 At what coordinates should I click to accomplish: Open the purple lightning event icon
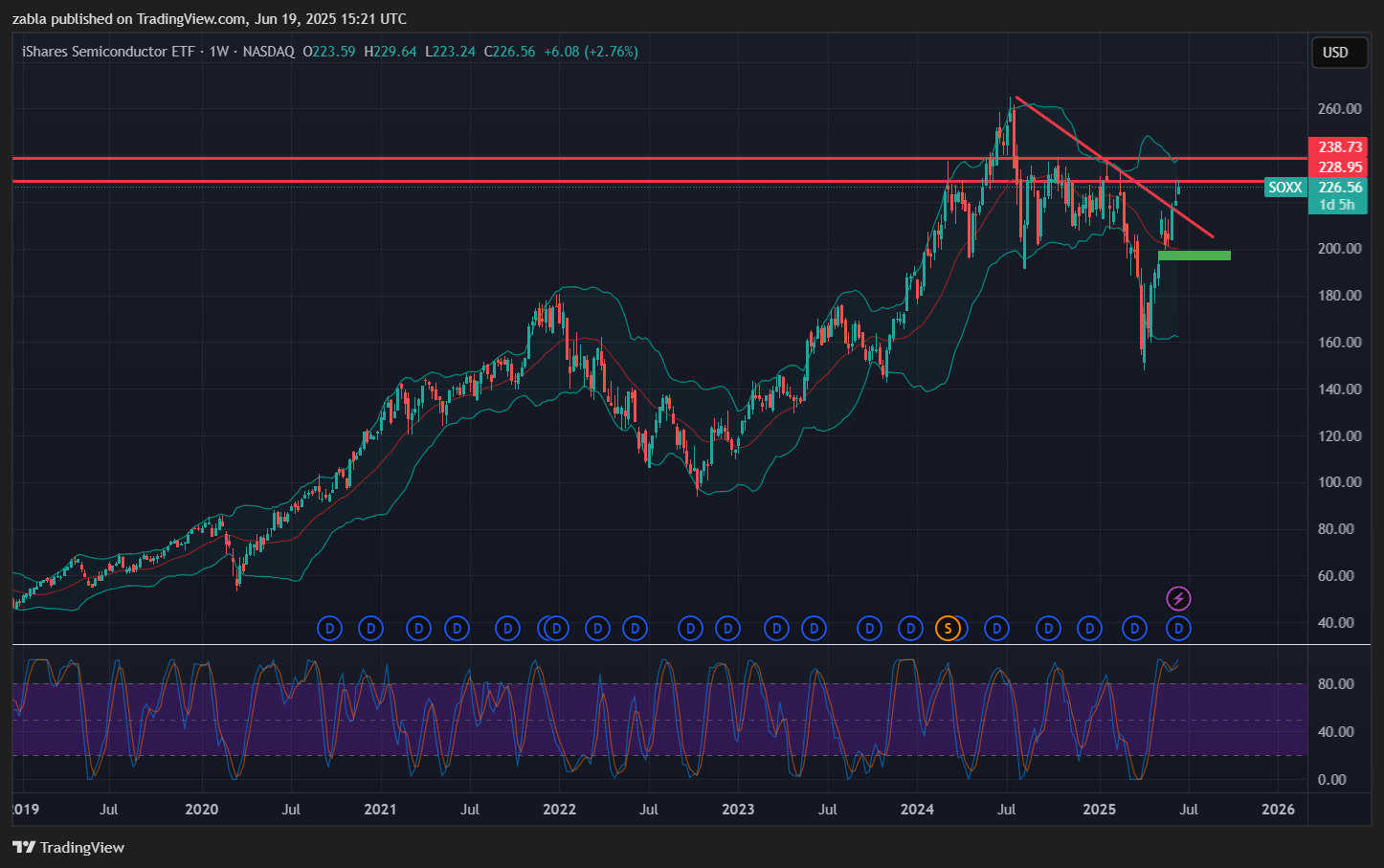1178,599
